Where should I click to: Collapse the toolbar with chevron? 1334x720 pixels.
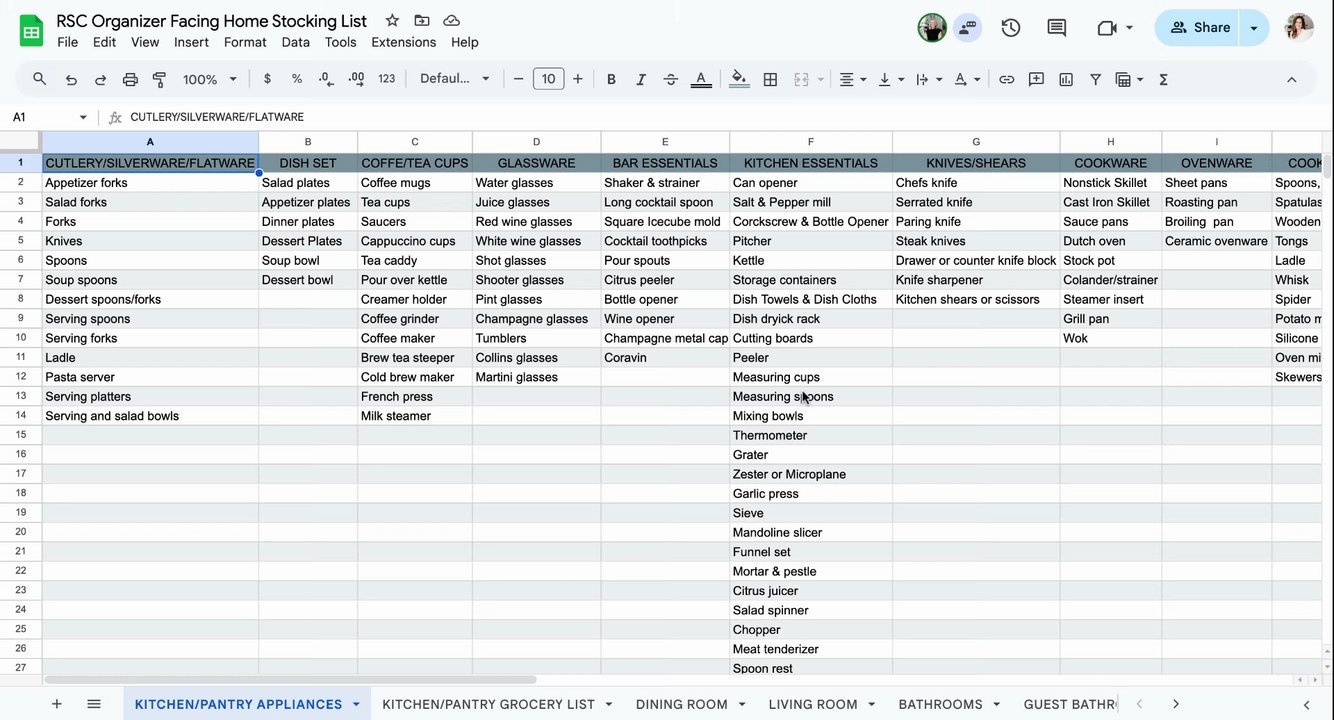pyautogui.click(x=1291, y=79)
